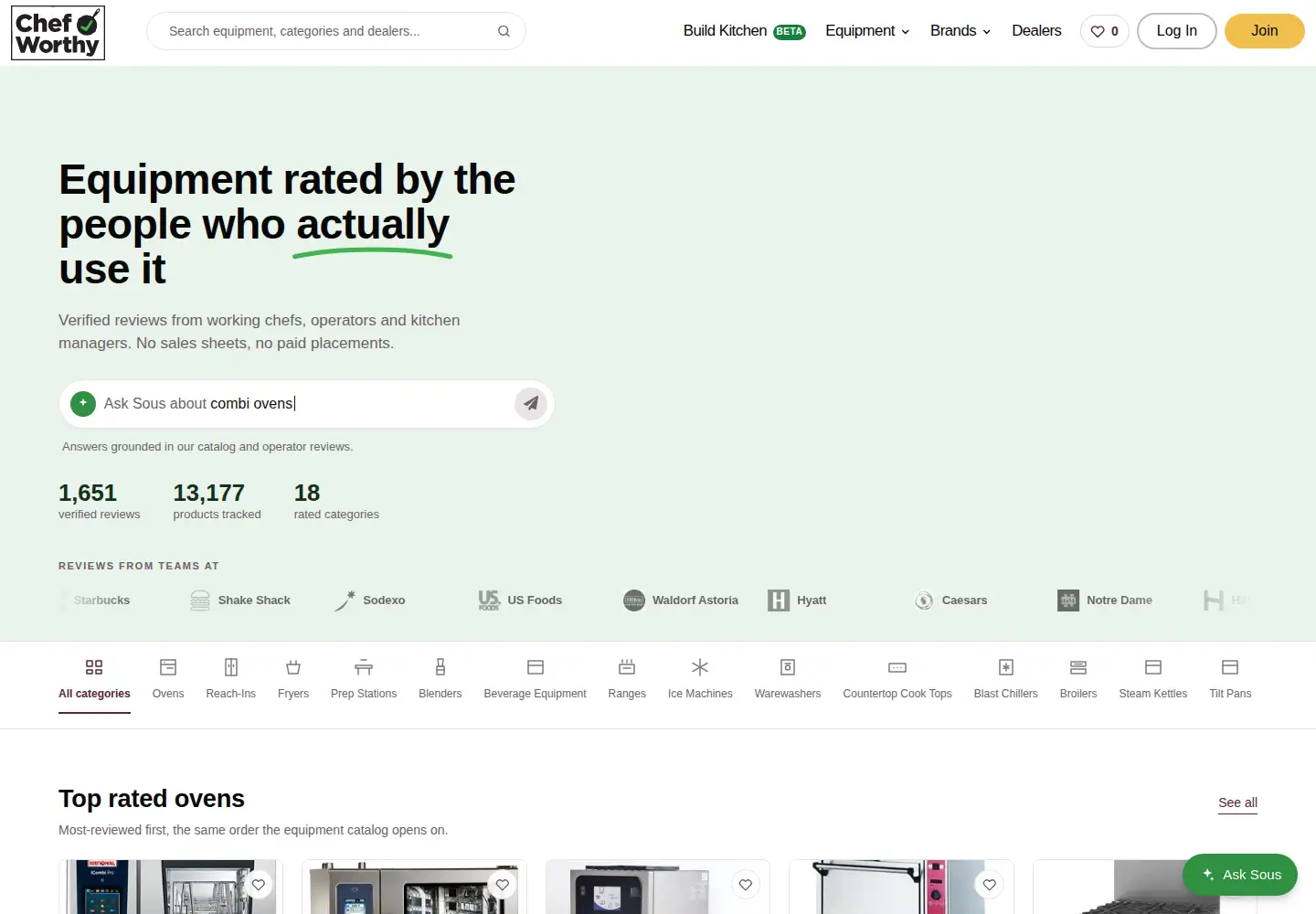Select the Tilt Pans category
Screen dimensions: 1316x914
(x=1230, y=679)
